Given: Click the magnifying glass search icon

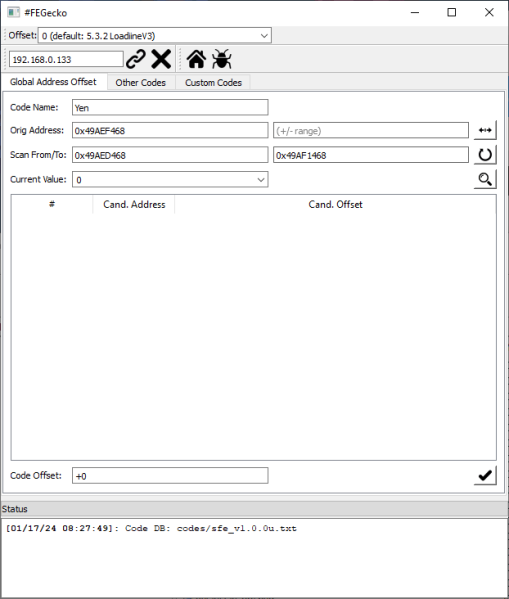Looking at the screenshot, I should tap(485, 179).
